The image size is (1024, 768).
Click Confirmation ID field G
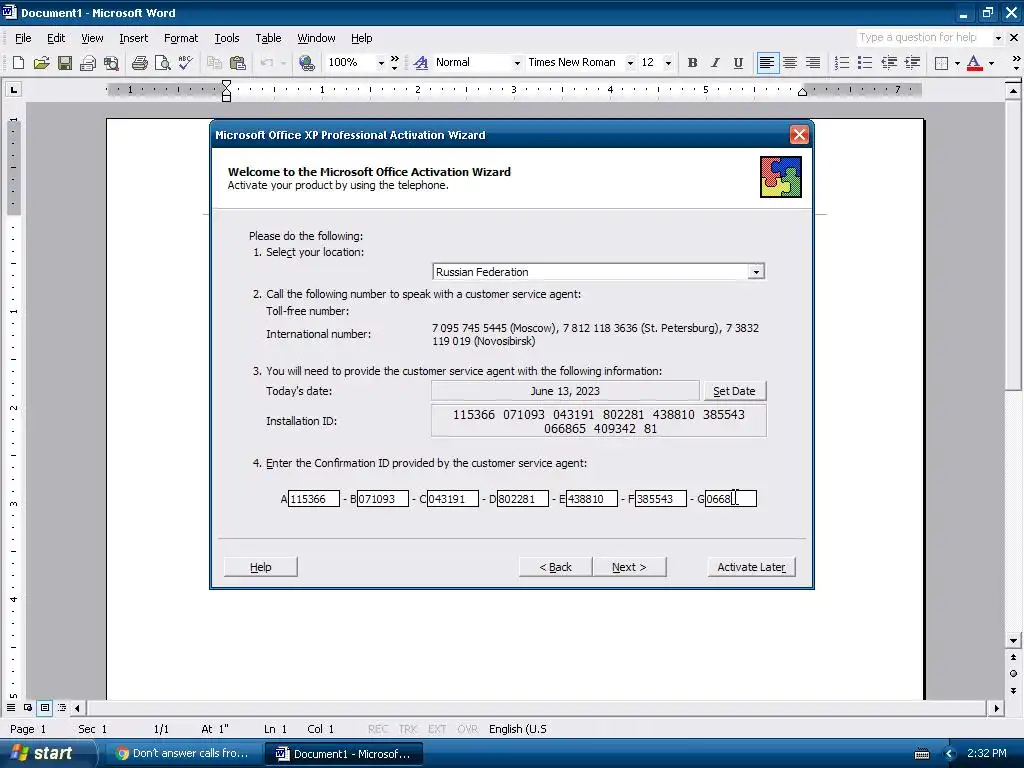click(x=731, y=499)
